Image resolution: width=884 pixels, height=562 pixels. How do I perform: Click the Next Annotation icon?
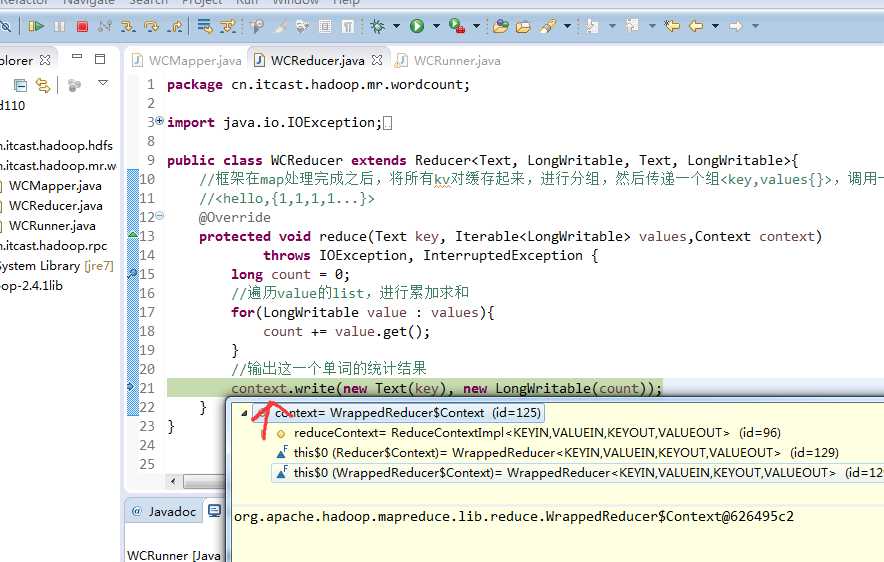[592, 26]
